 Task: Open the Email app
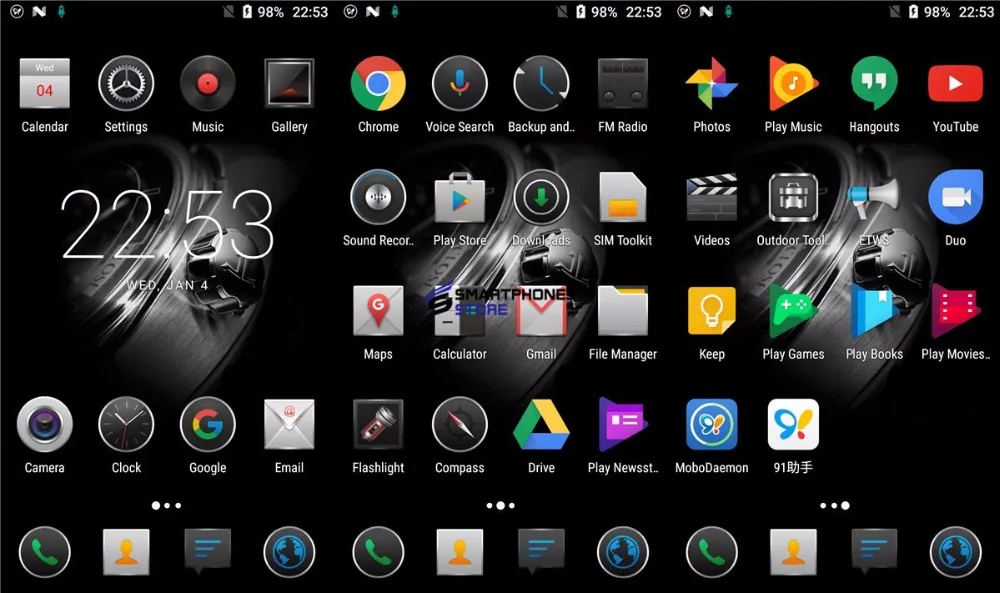[290, 424]
